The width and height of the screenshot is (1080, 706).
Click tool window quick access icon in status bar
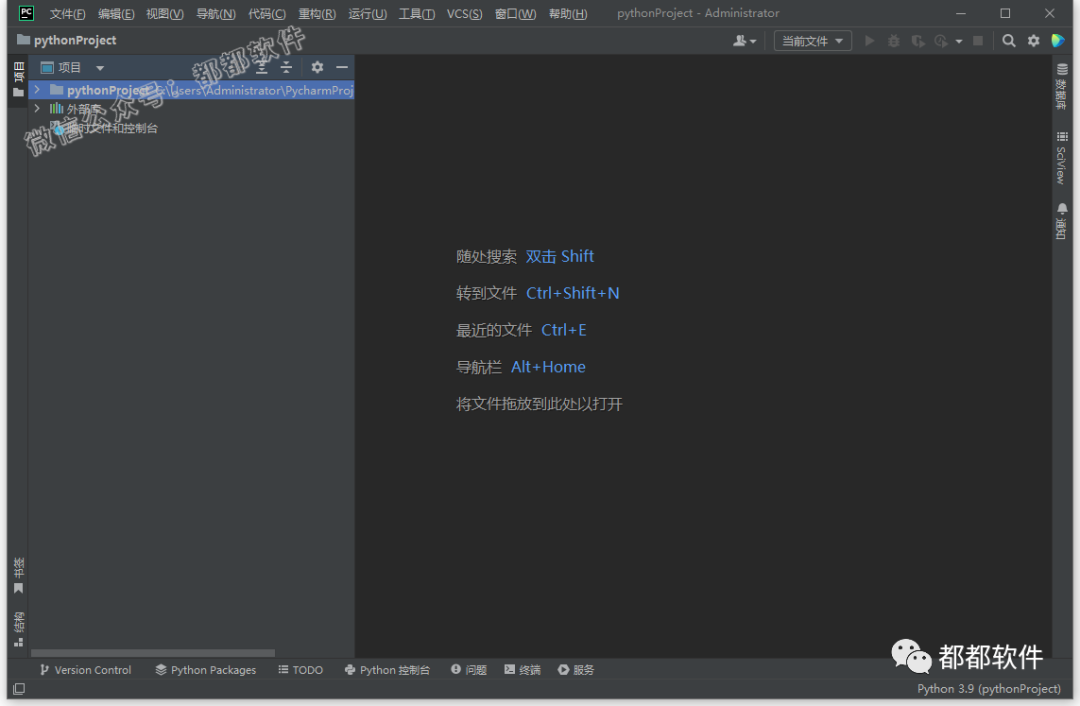19,689
